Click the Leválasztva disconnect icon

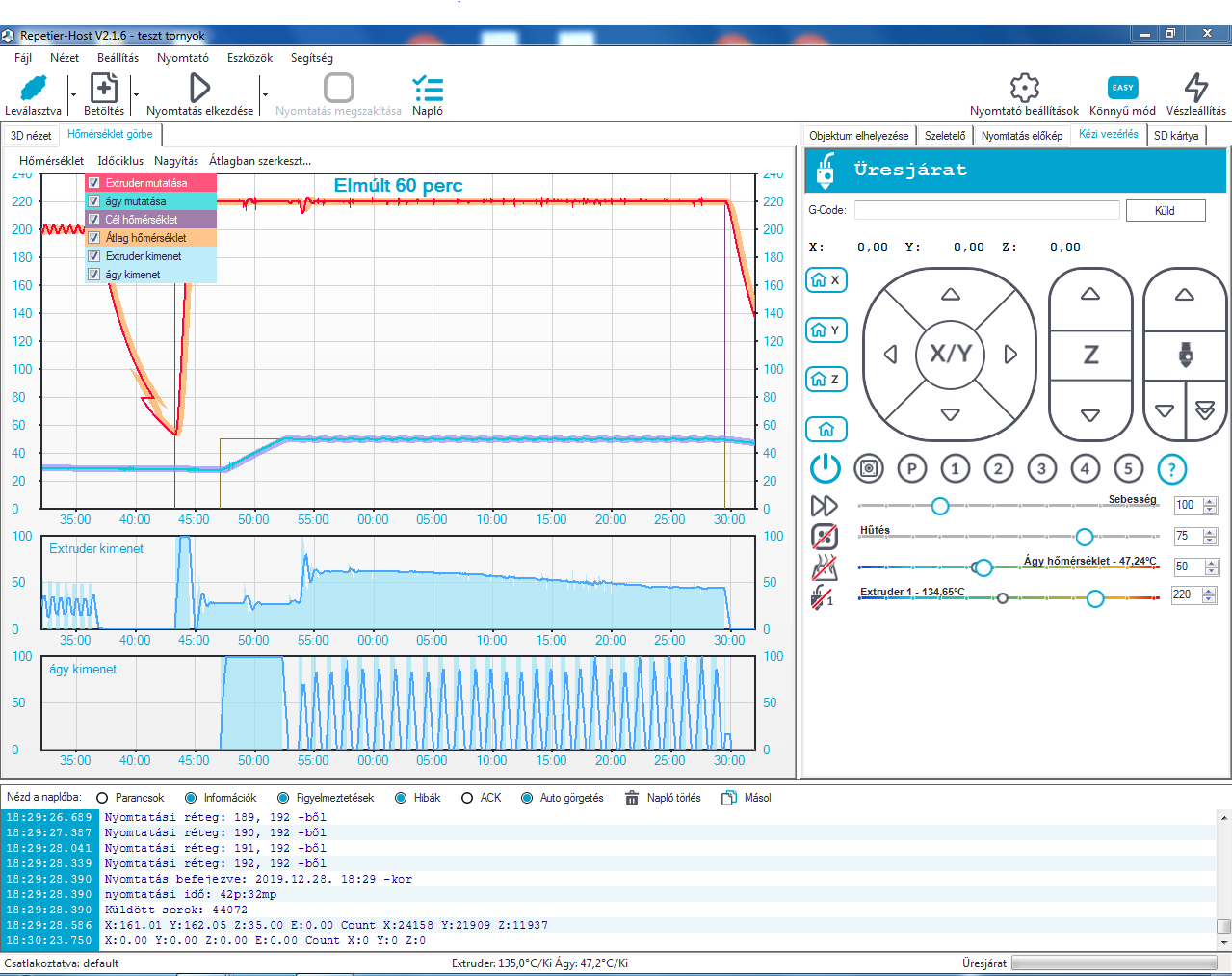tap(33, 88)
